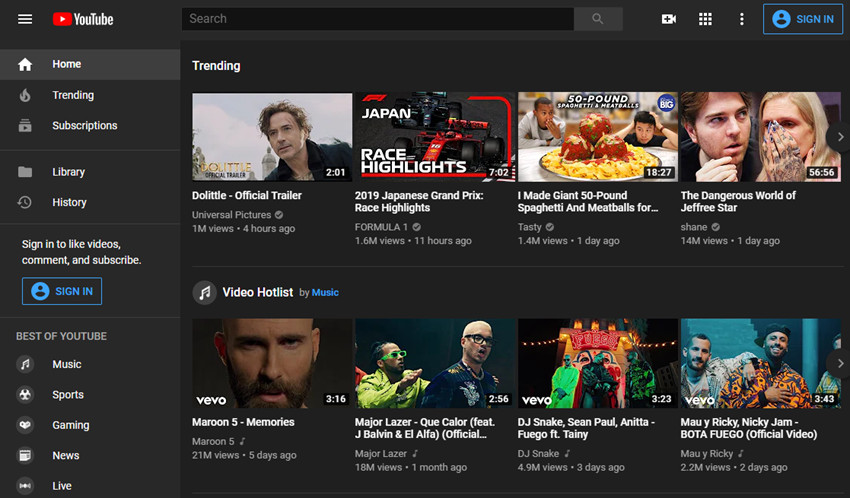Viewport: 850px width, 498px height.
Task: Click the Search input field
Action: point(378,19)
